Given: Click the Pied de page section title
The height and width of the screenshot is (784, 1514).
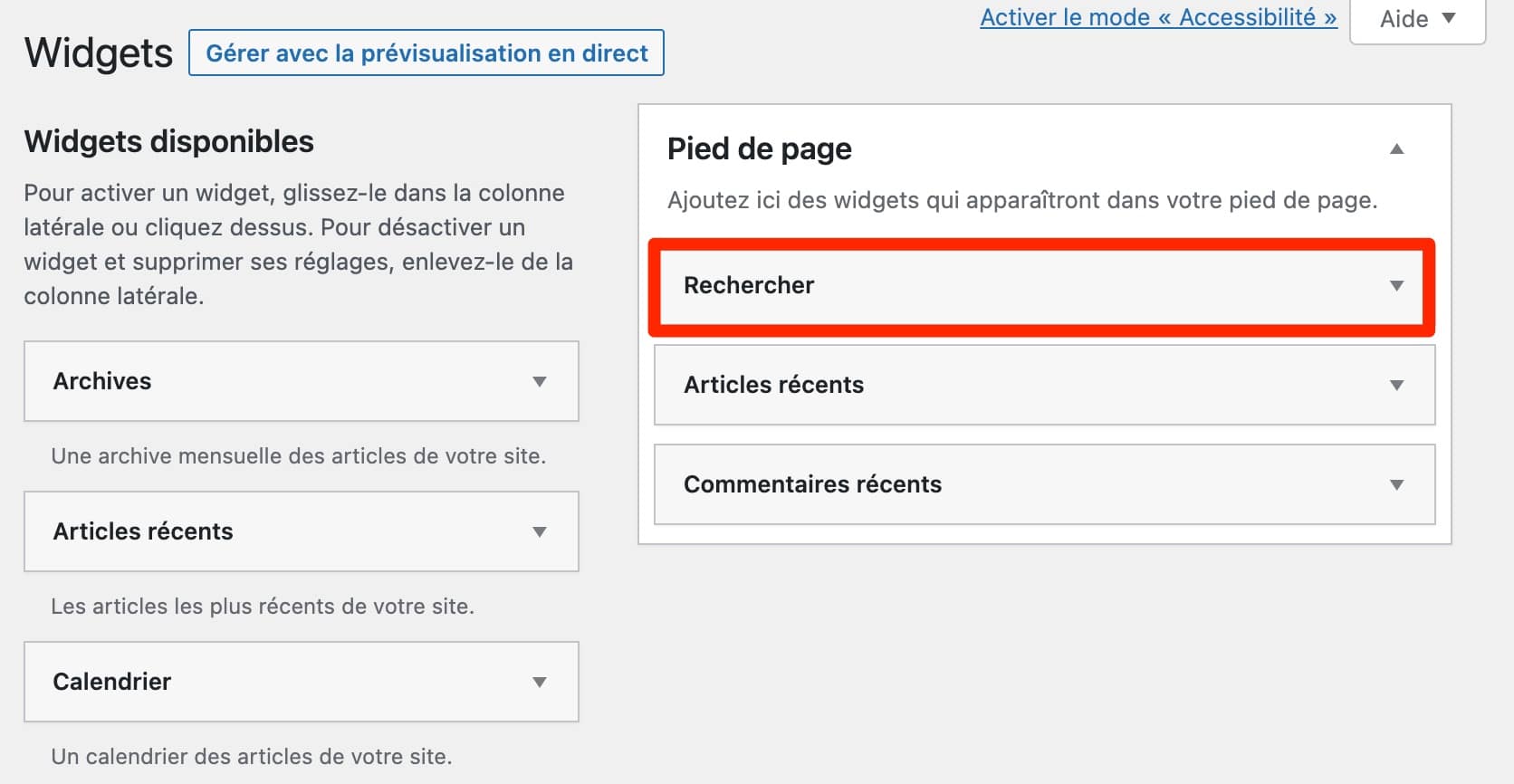Looking at the screenshot, I should pyautogui.click(x=759, y=148).
